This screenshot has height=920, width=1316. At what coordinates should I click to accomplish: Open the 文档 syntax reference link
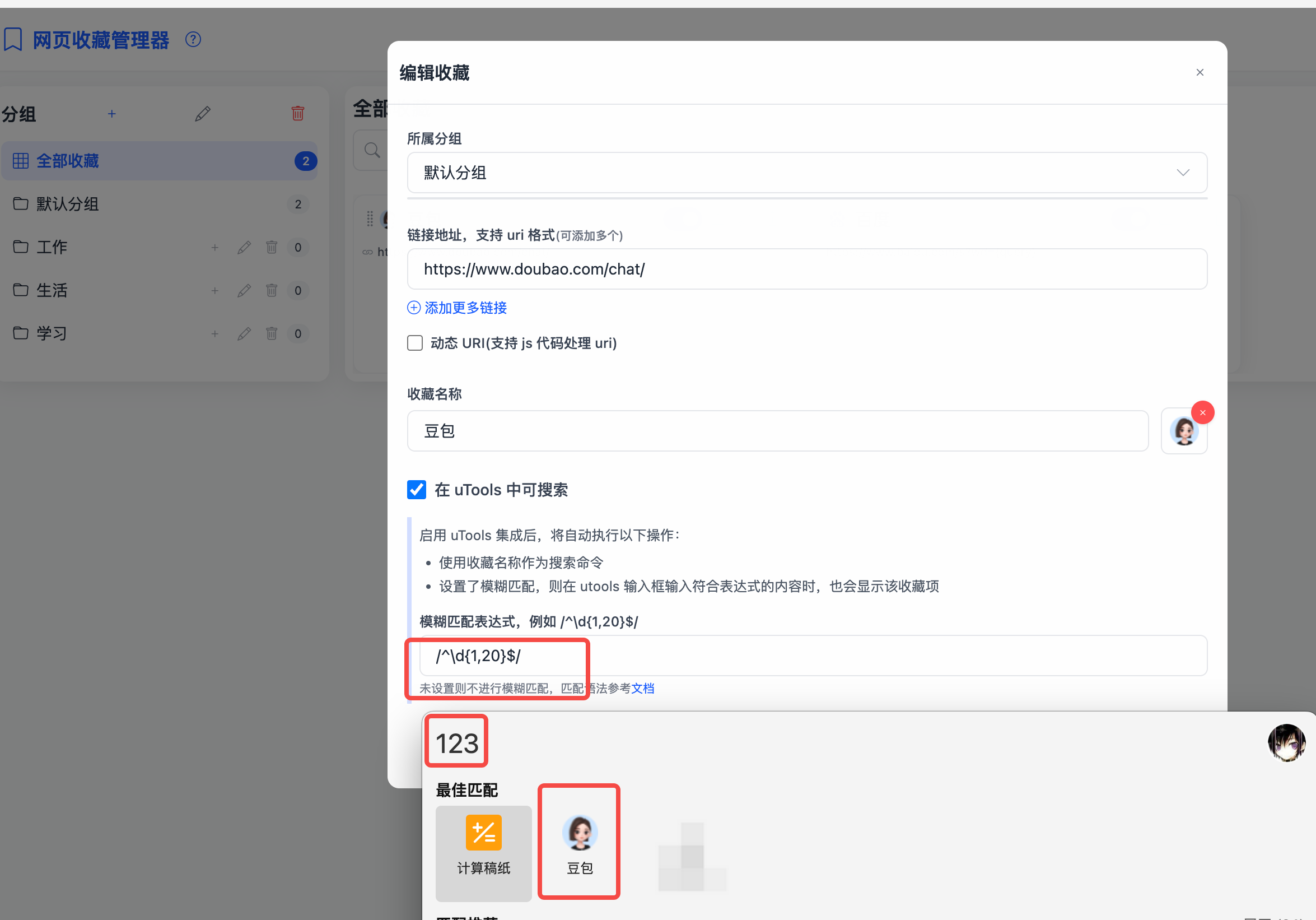pos(642,688)
